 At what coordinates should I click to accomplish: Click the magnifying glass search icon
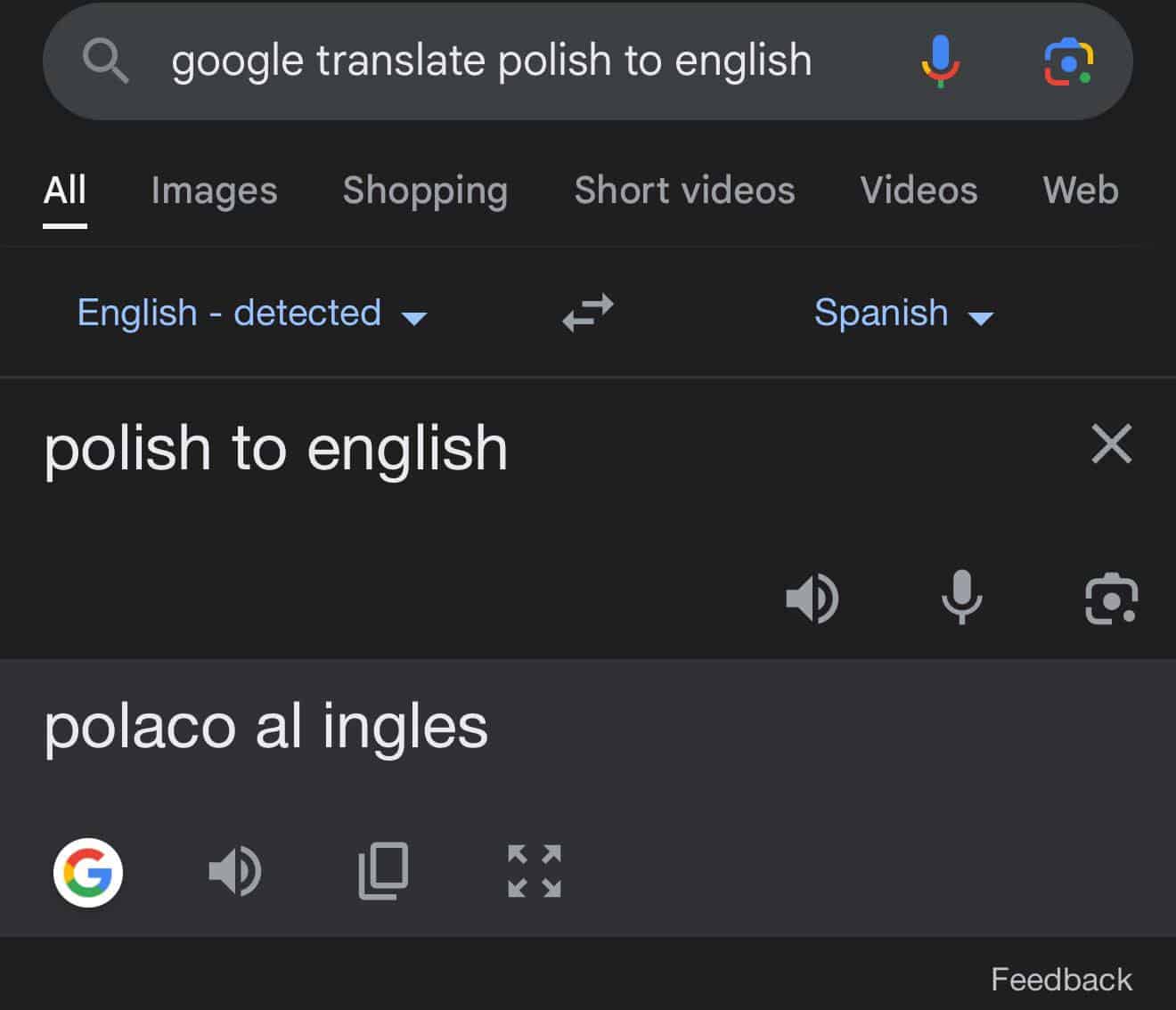[105, 61]
